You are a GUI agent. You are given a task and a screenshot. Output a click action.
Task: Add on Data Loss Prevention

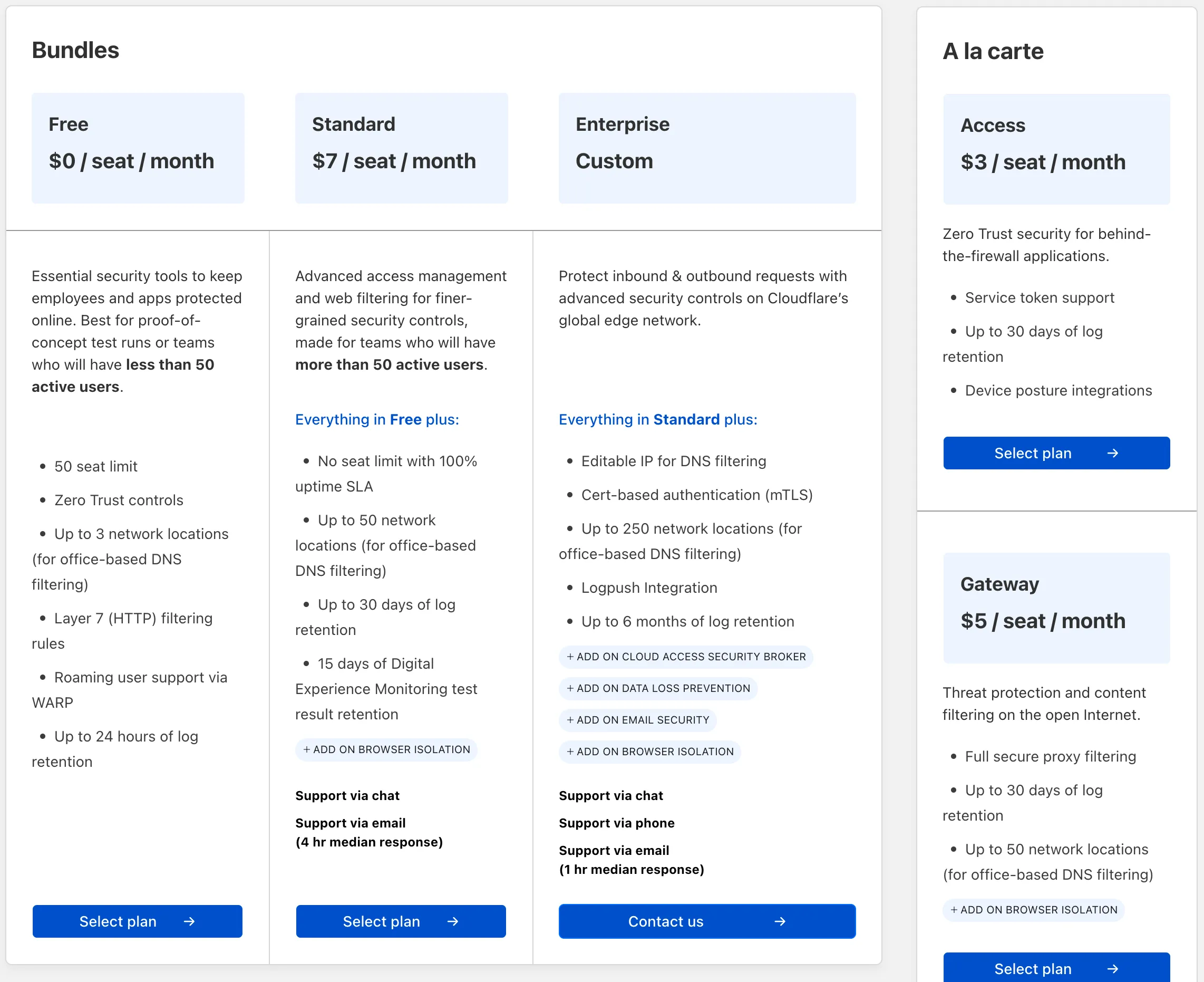pyautogui.click(x=658, y=688)
